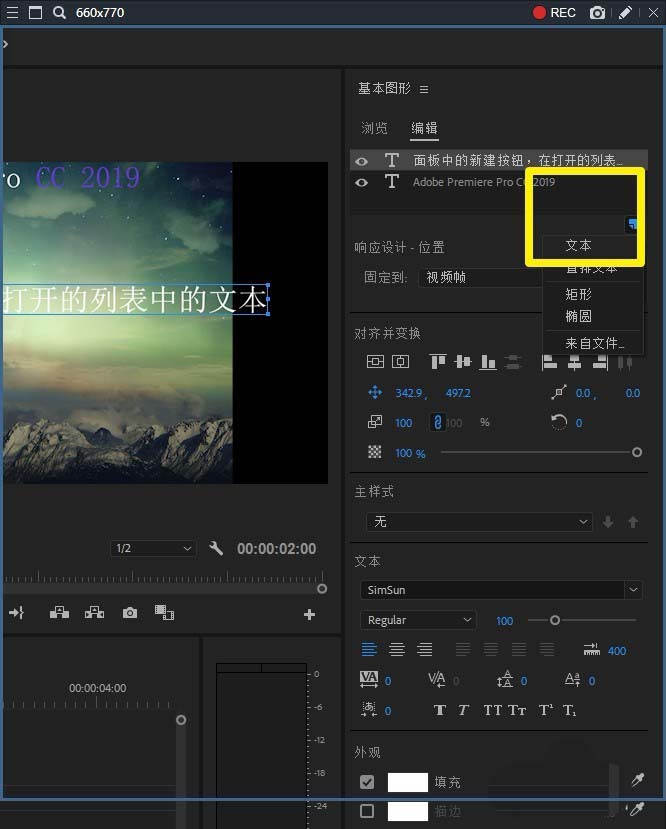Open the master style 无 dropdown
This screenshot has height=829, width=666.
(x=479, y=522)
